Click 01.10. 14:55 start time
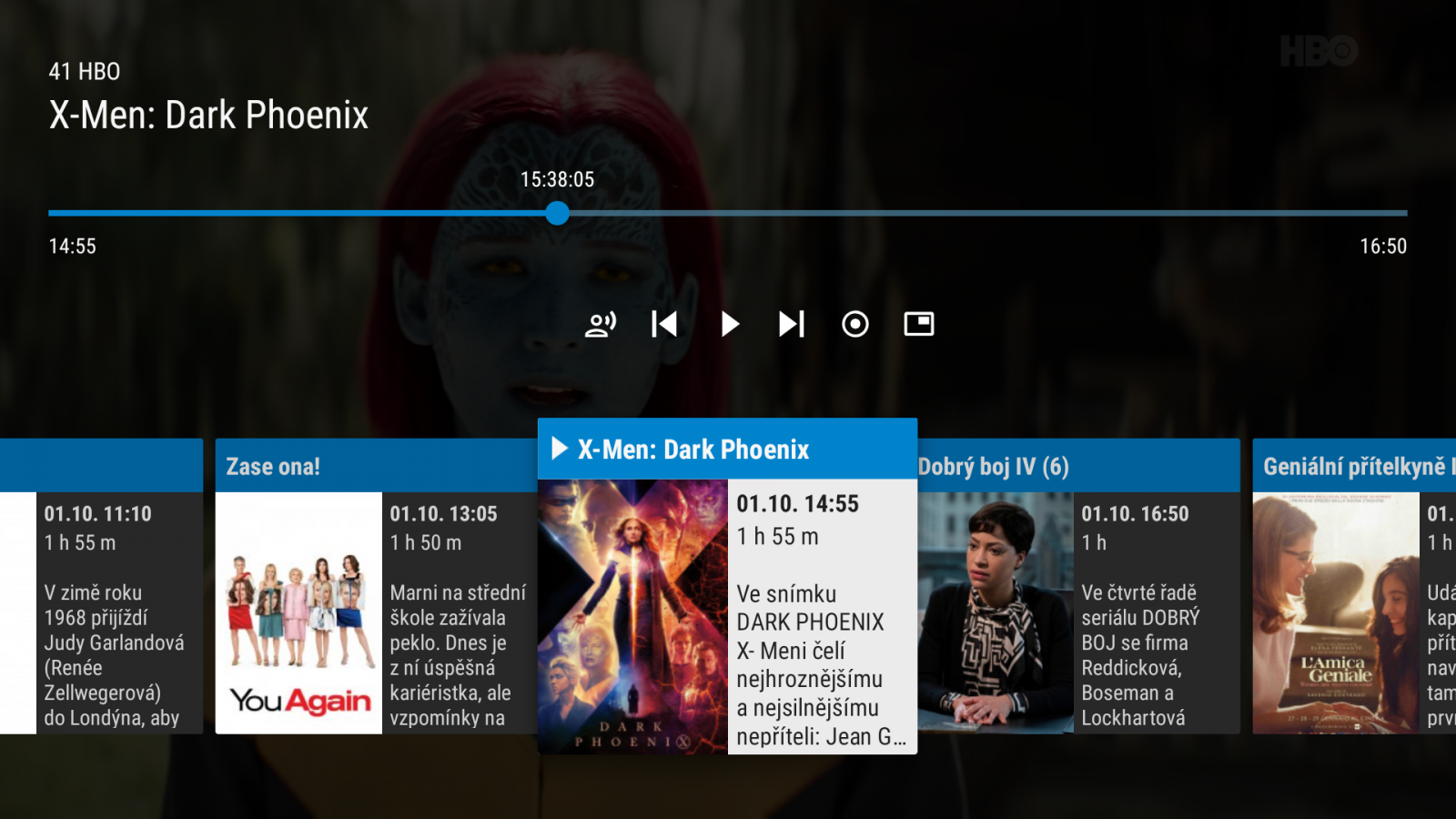 tap(797, 504)
